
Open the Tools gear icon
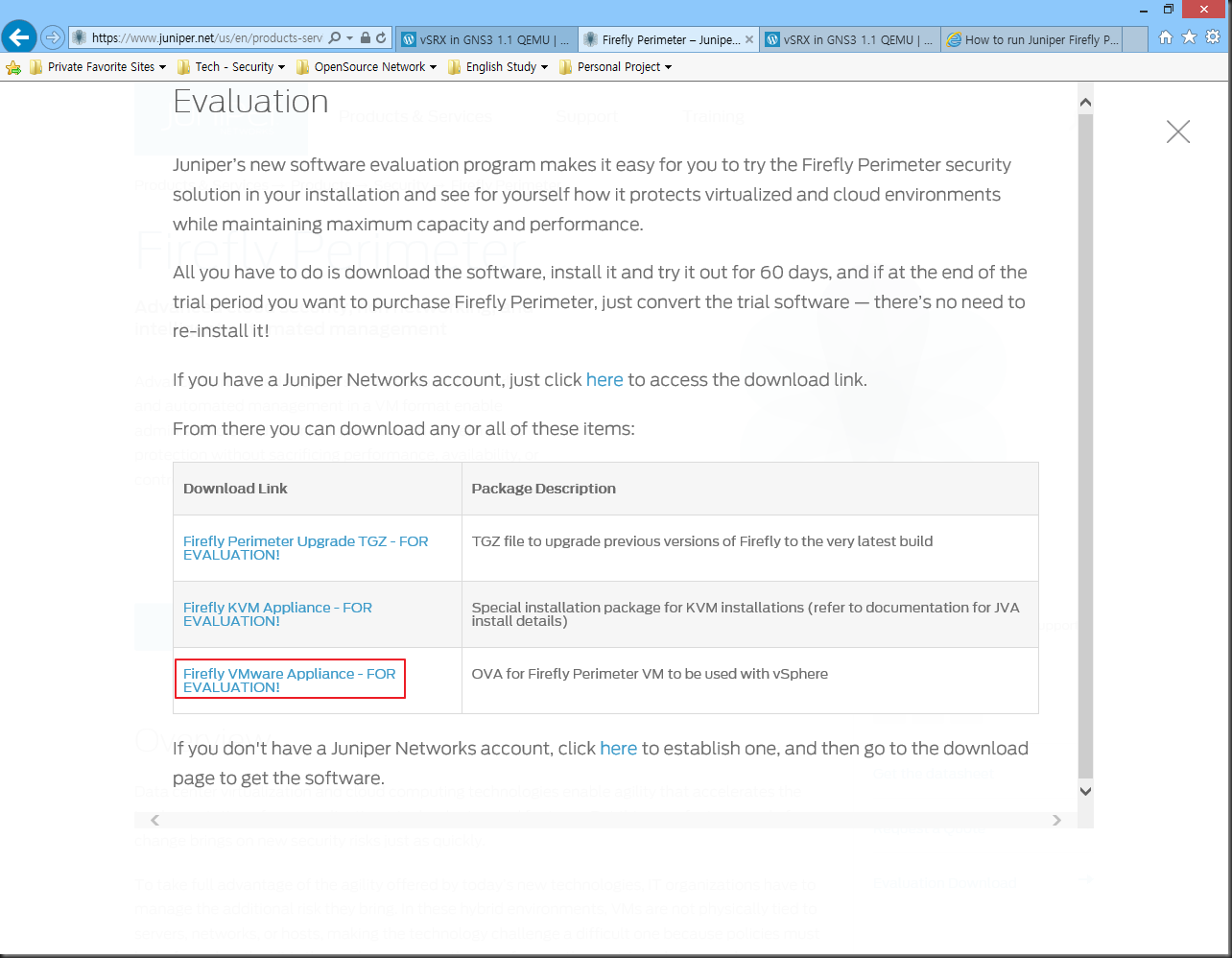click(x=1213, y=37)
